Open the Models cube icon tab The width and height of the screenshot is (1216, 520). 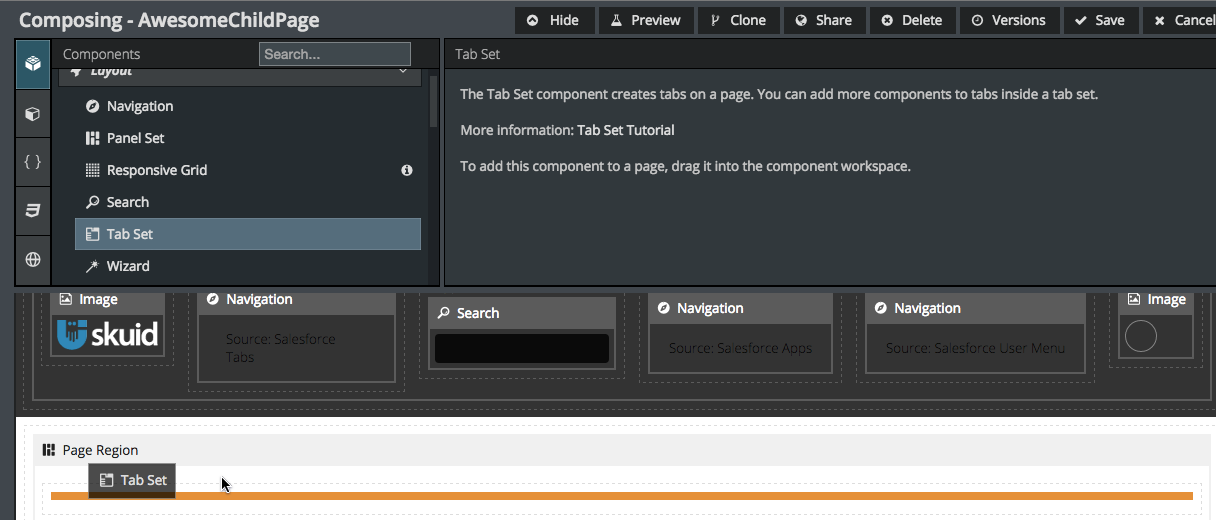pos(33,114)
